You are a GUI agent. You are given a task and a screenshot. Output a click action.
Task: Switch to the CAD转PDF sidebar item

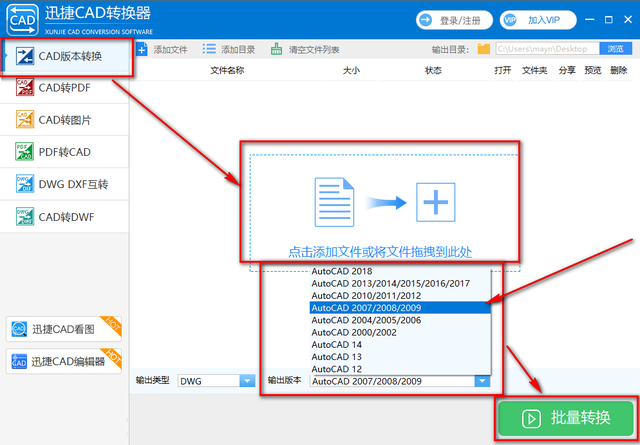64,88
